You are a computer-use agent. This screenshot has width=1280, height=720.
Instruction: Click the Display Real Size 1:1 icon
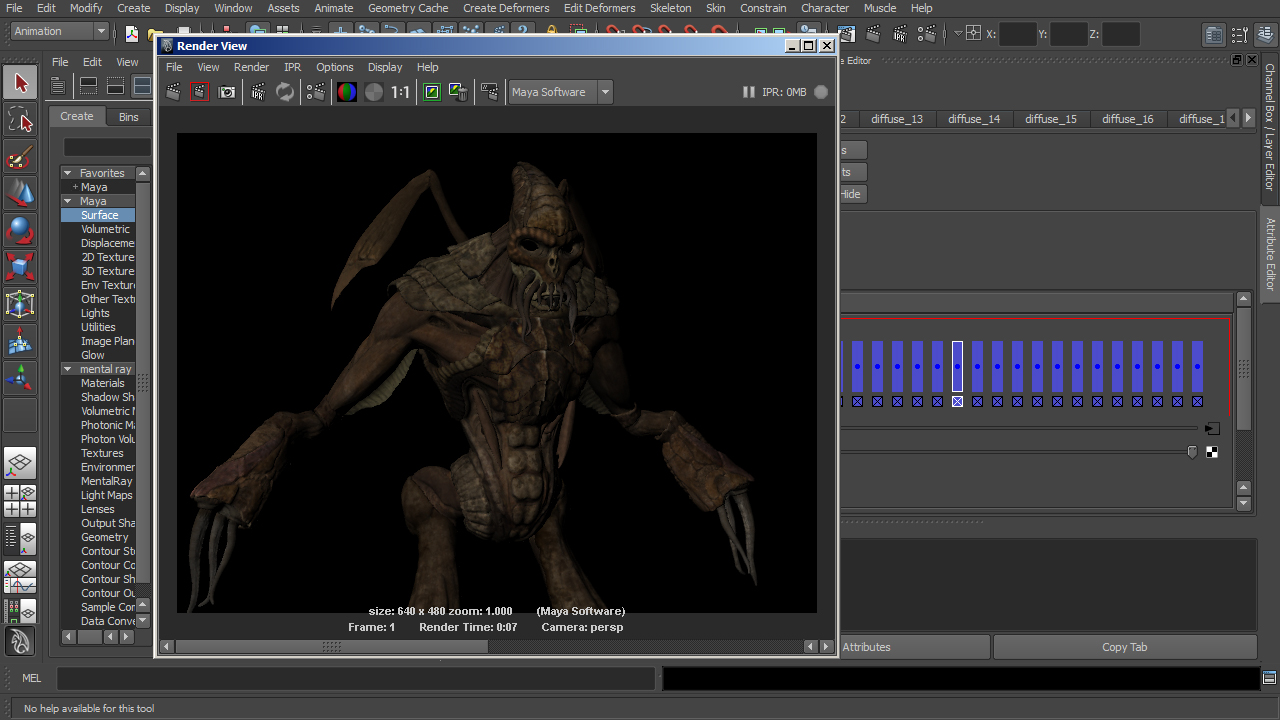pyautogui.click(x=400, y=92)
